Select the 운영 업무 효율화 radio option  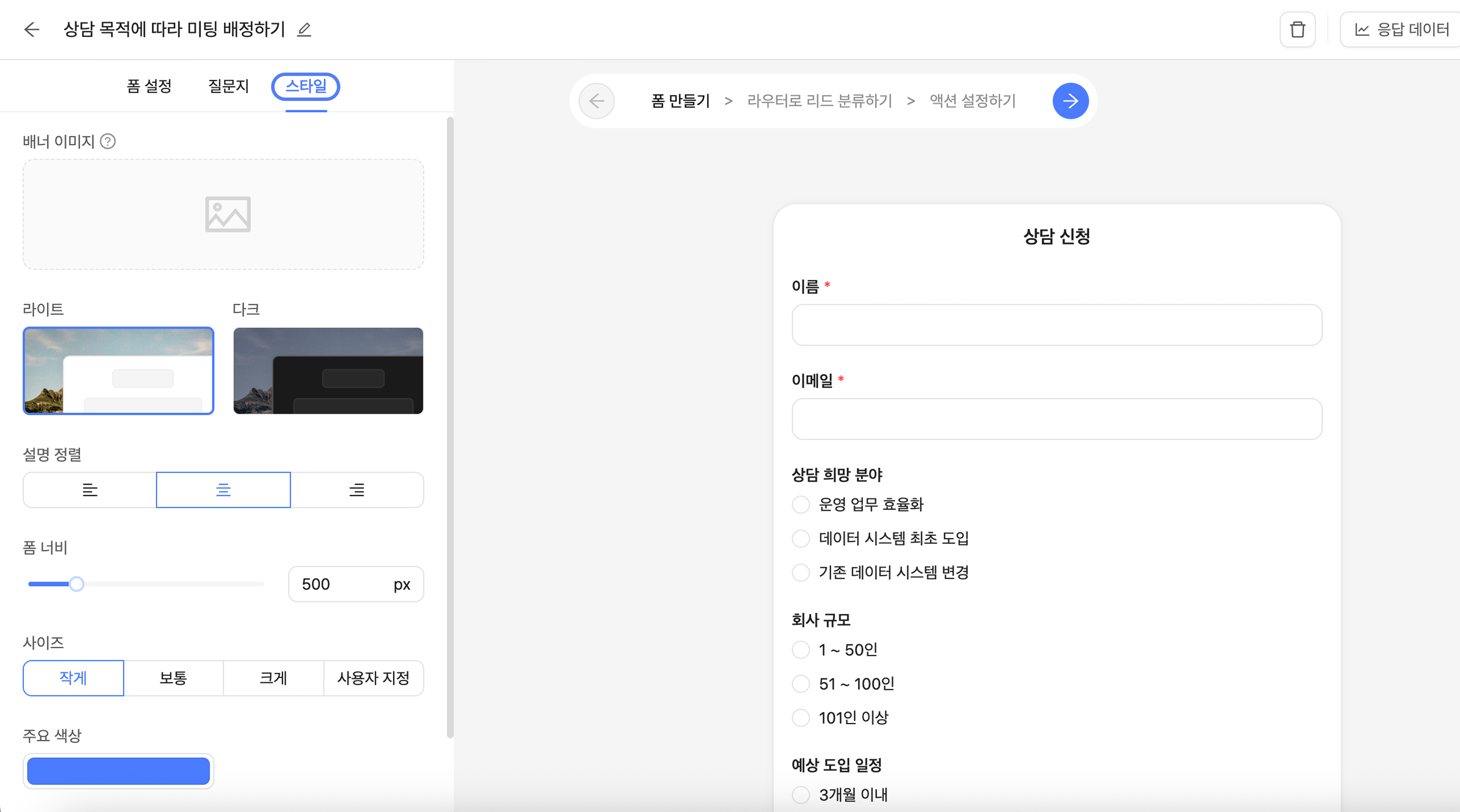click(800, 504)
